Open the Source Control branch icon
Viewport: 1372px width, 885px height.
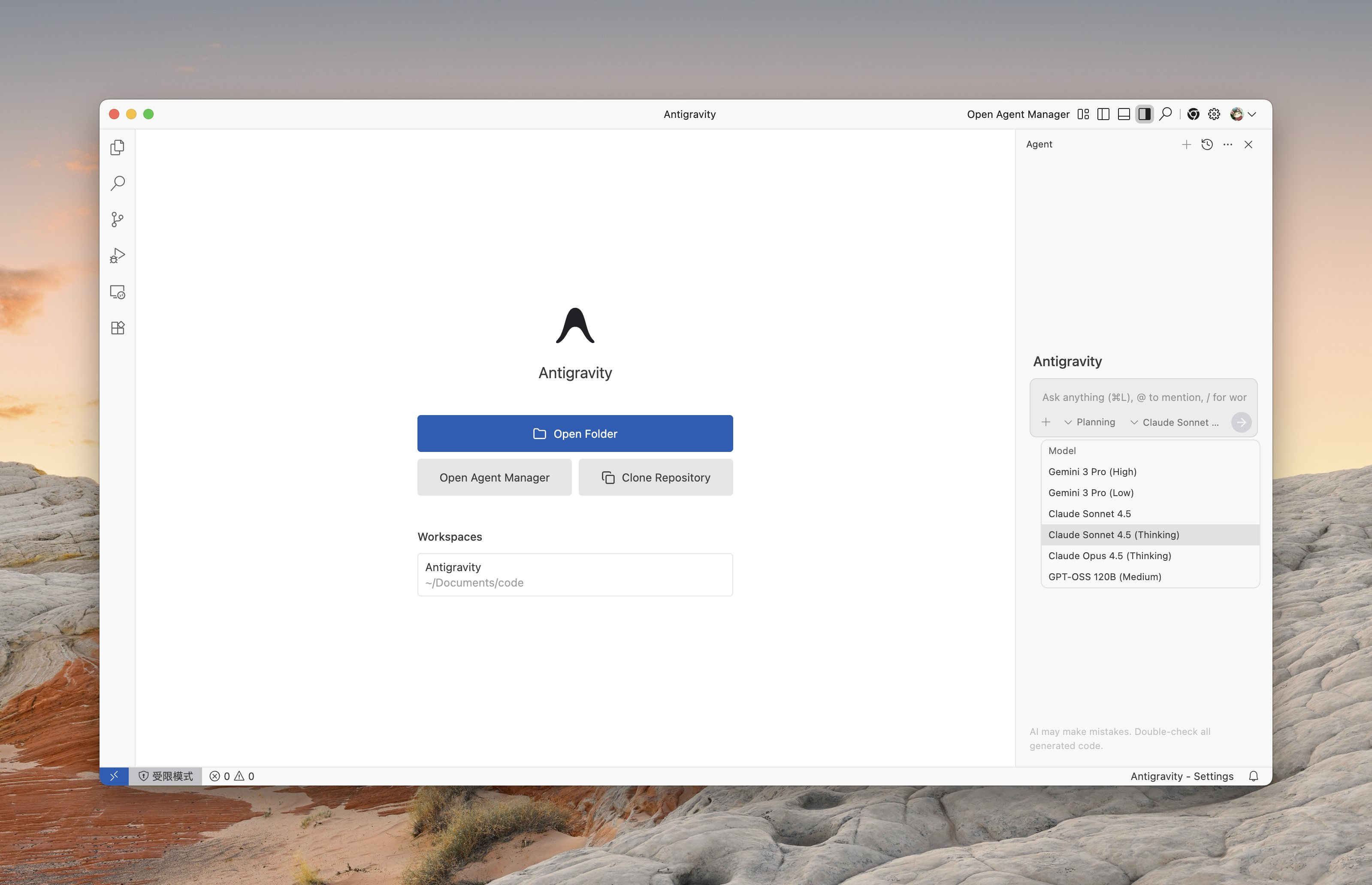tap(117, 220)
